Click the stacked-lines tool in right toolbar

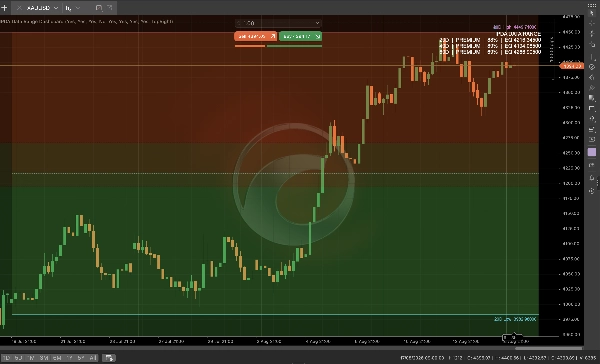592,130
